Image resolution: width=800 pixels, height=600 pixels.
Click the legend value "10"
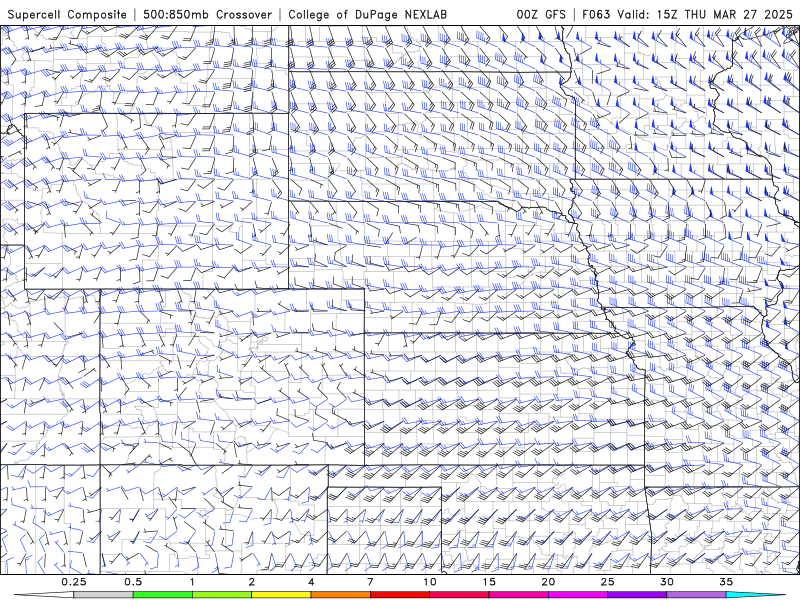point(430,582)
